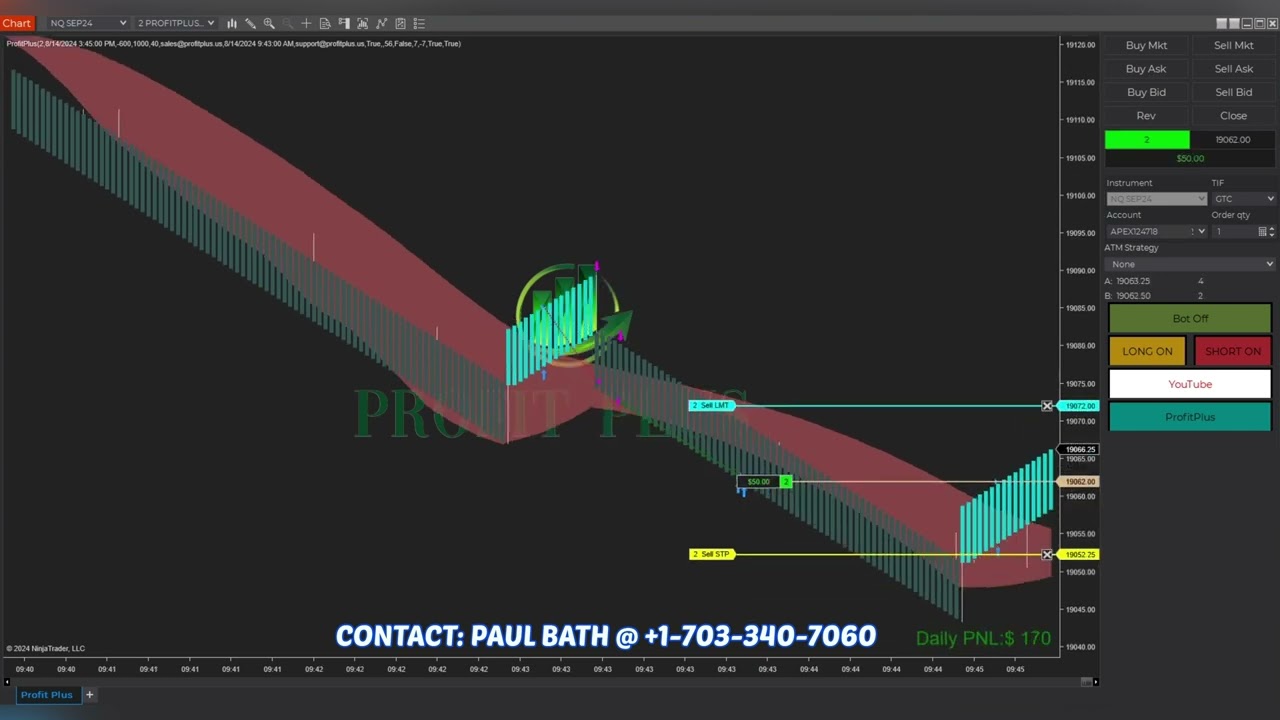
Task: Decrease order quantity with down arrow
Action: coord(1271,234)
